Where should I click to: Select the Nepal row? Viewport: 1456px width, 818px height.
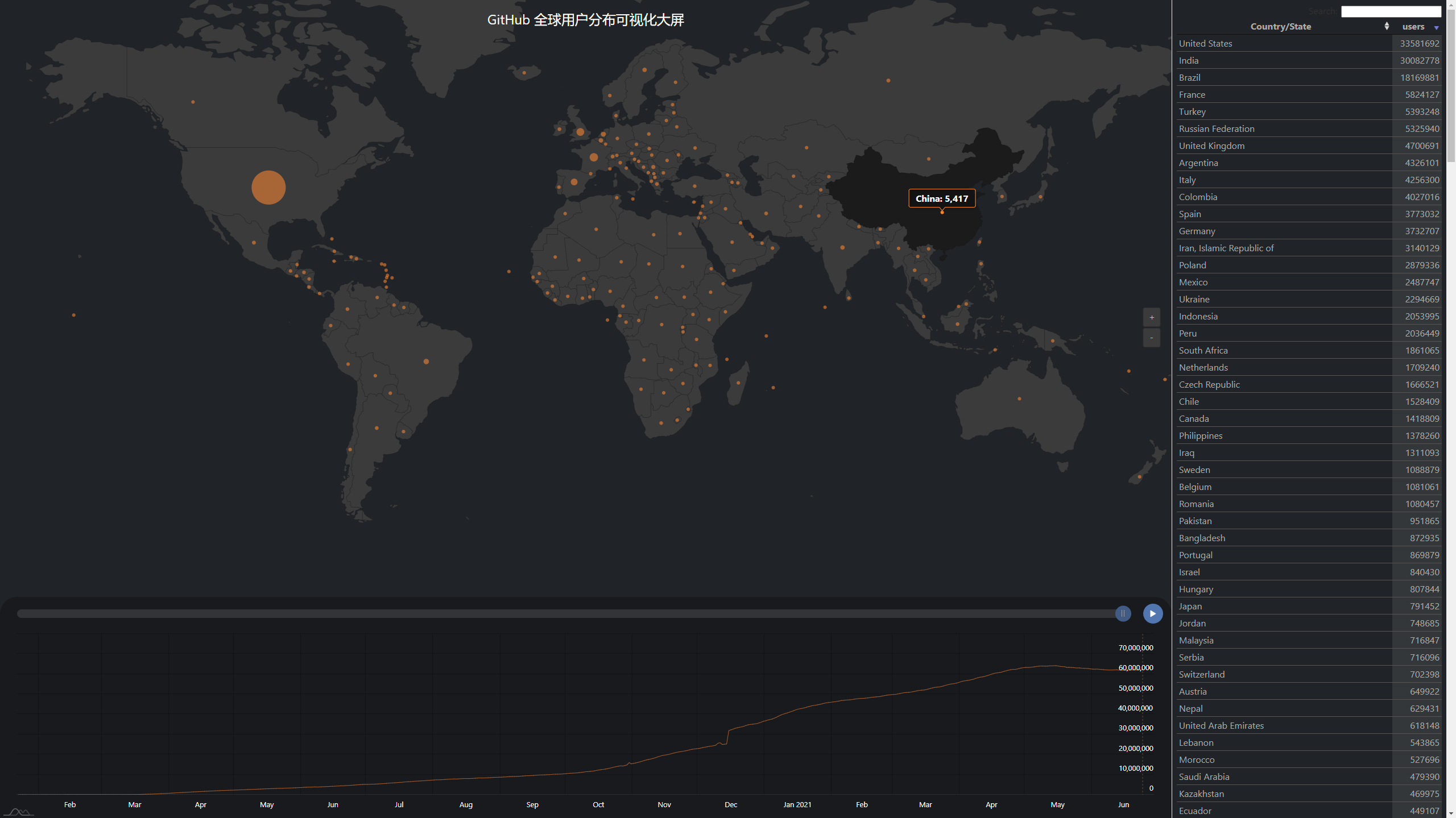pos(1309,708)
